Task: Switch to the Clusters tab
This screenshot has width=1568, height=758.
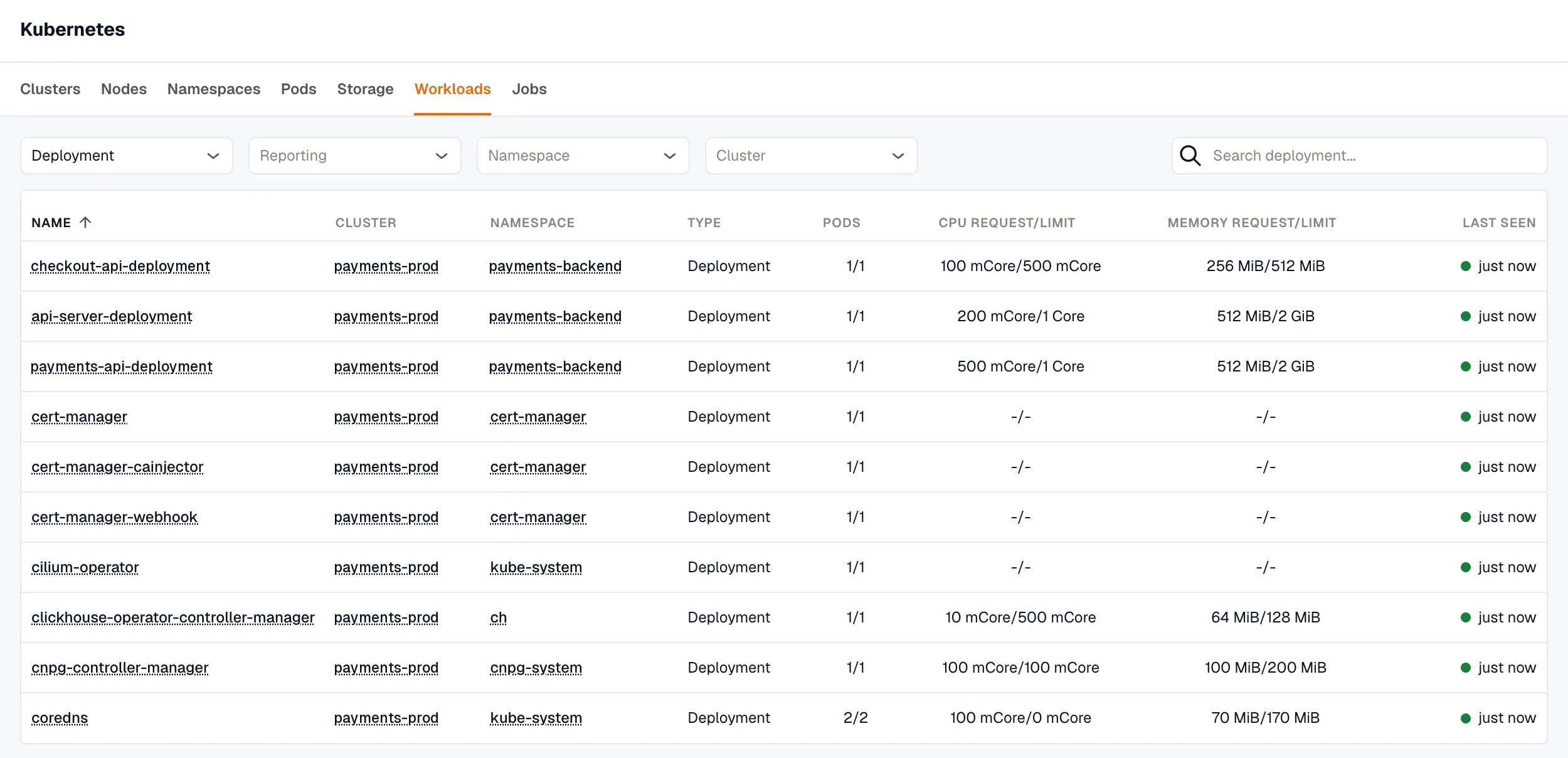Action: pos(50,89)
